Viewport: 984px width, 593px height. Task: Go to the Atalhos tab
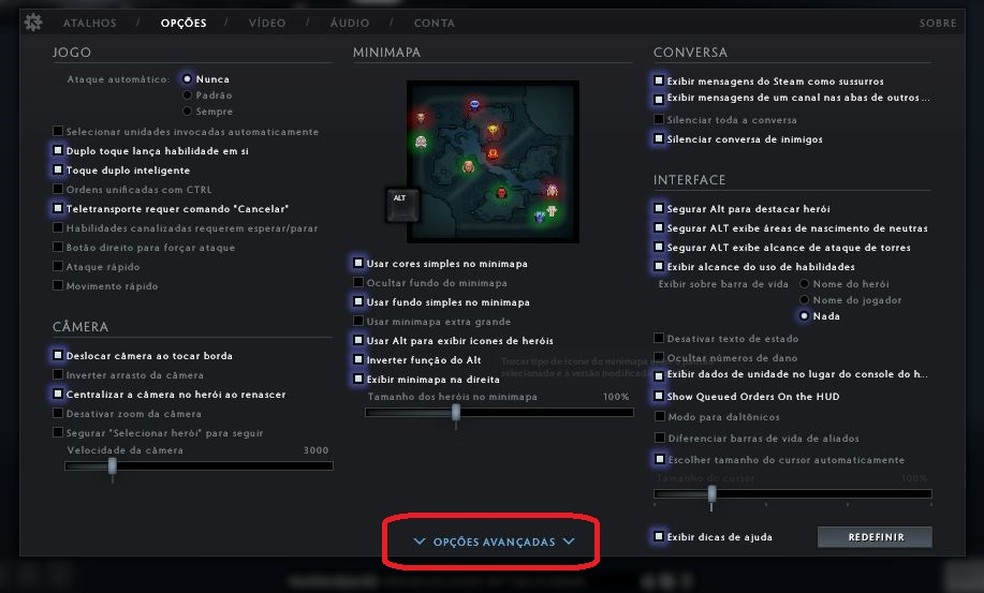tap(90, 23)
